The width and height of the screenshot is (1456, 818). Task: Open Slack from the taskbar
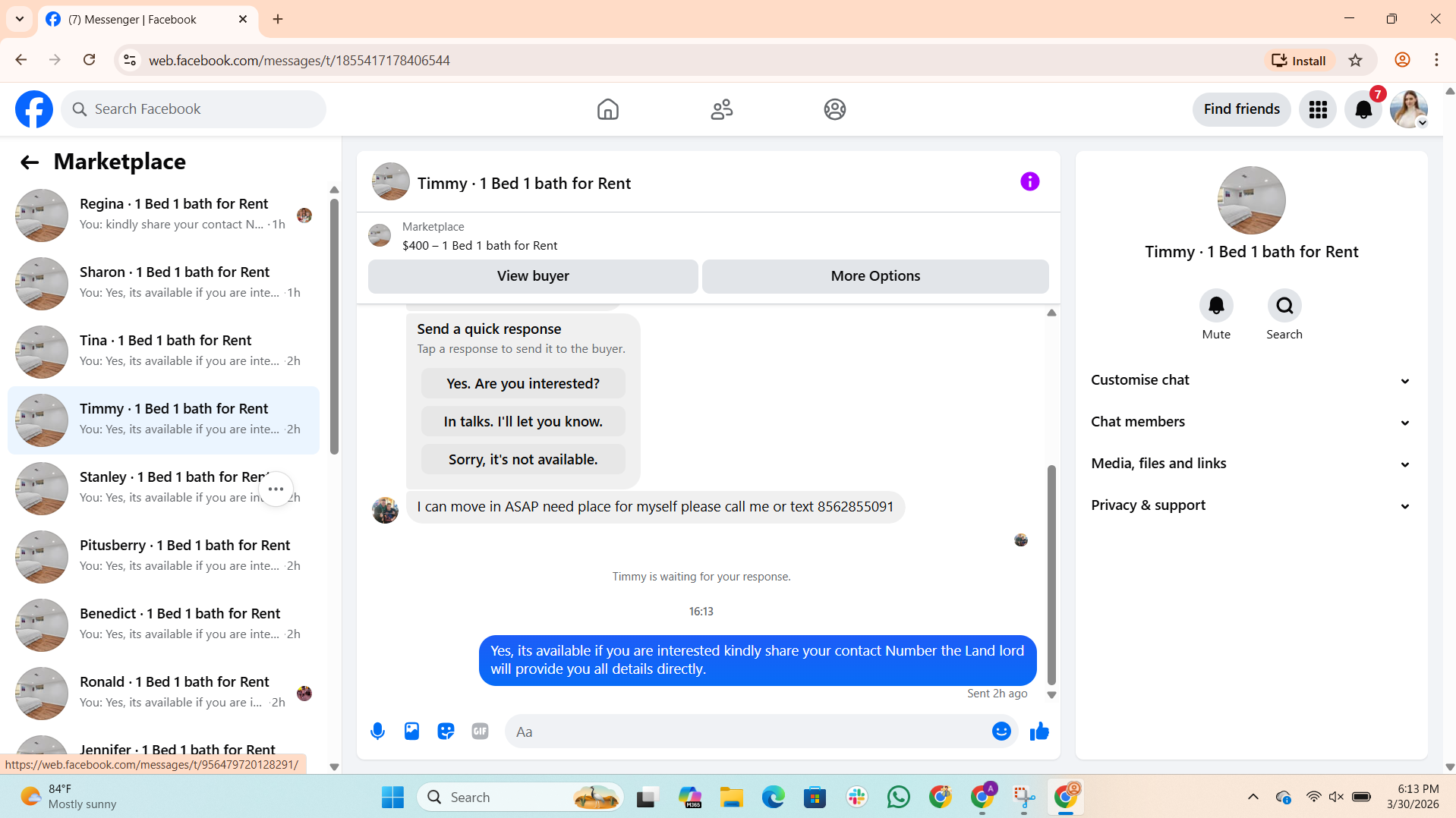click(856, 797)
